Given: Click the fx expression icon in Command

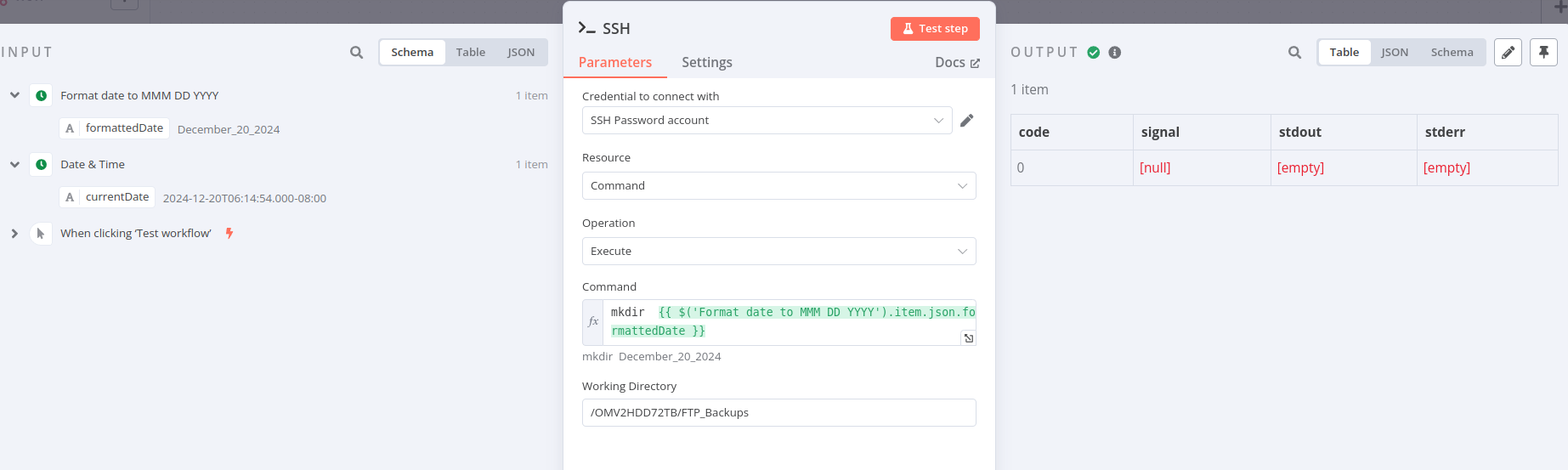Looking at the screenshot, I should click(x=593, y=322).
